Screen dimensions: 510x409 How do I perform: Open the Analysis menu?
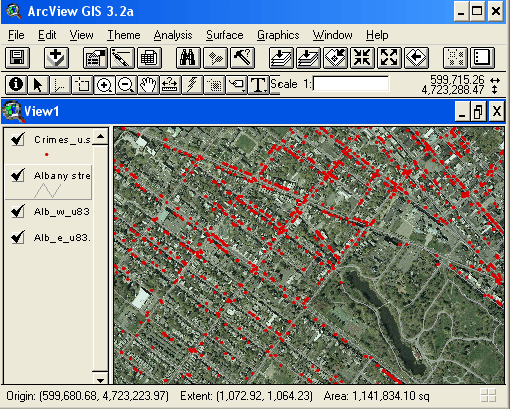173,35
